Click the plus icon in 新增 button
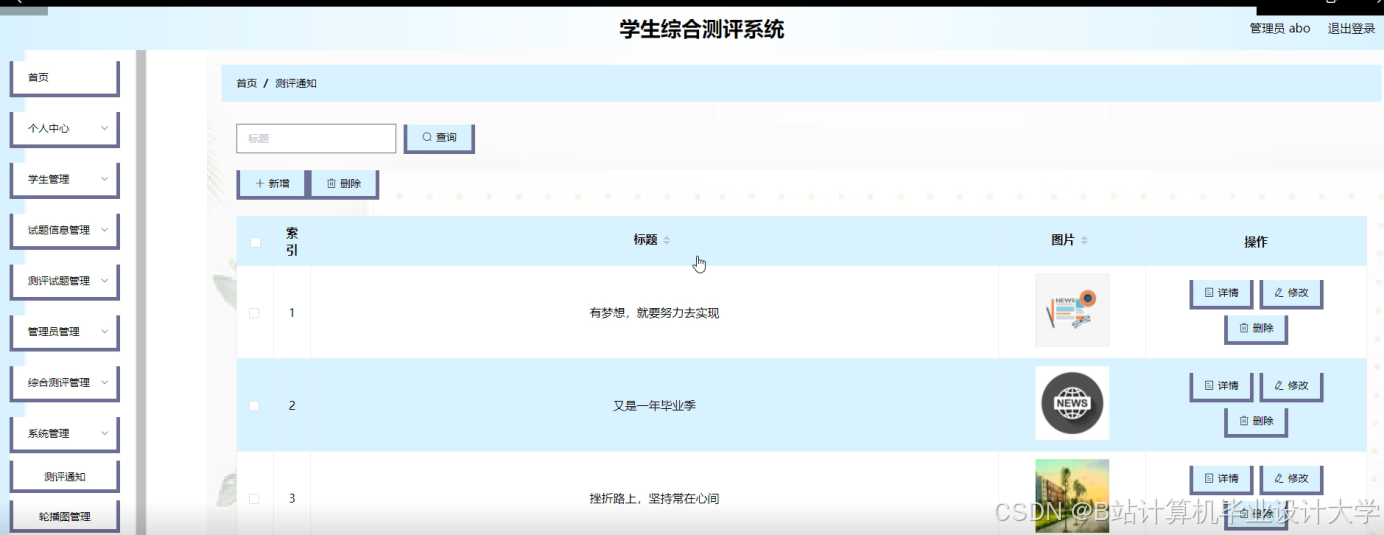Viewport: 1384px width, 535px height. pos(260,184)
